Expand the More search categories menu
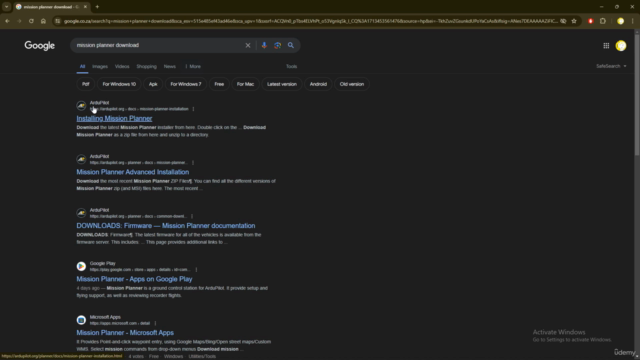Image resolution: width=640 pixels, height=360 pixels. [193, 67]
